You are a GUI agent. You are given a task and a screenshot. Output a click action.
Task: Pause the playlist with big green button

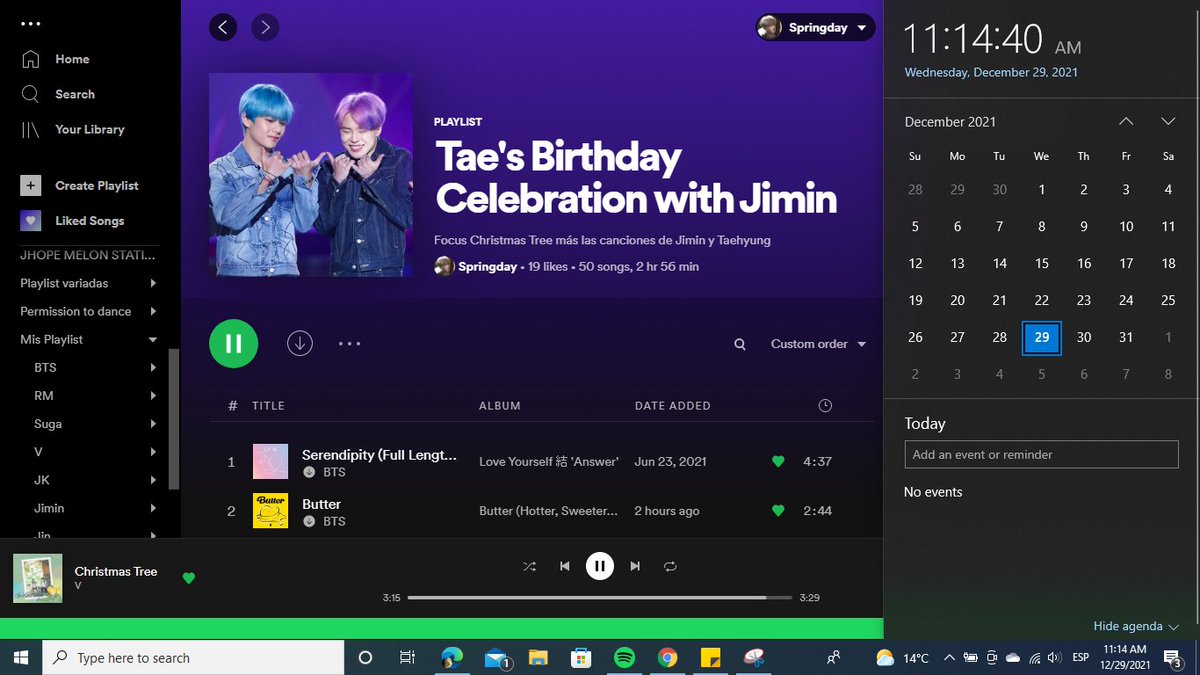(233, 344)
